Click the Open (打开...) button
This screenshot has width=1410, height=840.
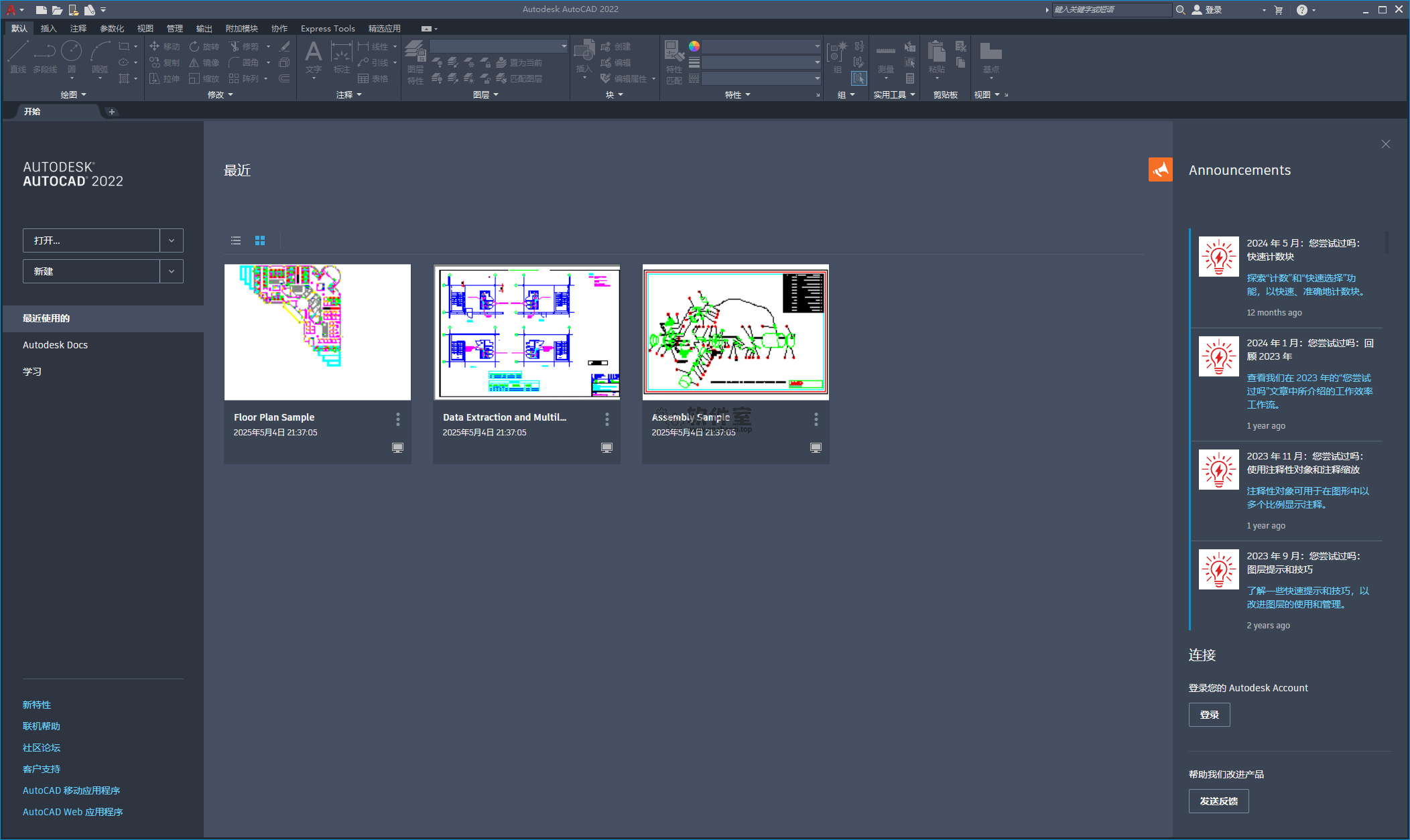(91, 240)
